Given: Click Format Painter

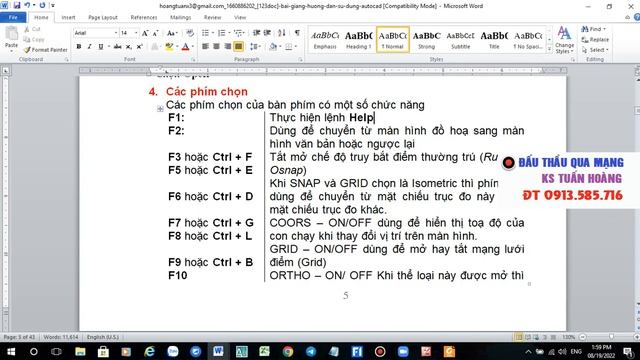Looking at the screenshot, I should pos(45,50).
